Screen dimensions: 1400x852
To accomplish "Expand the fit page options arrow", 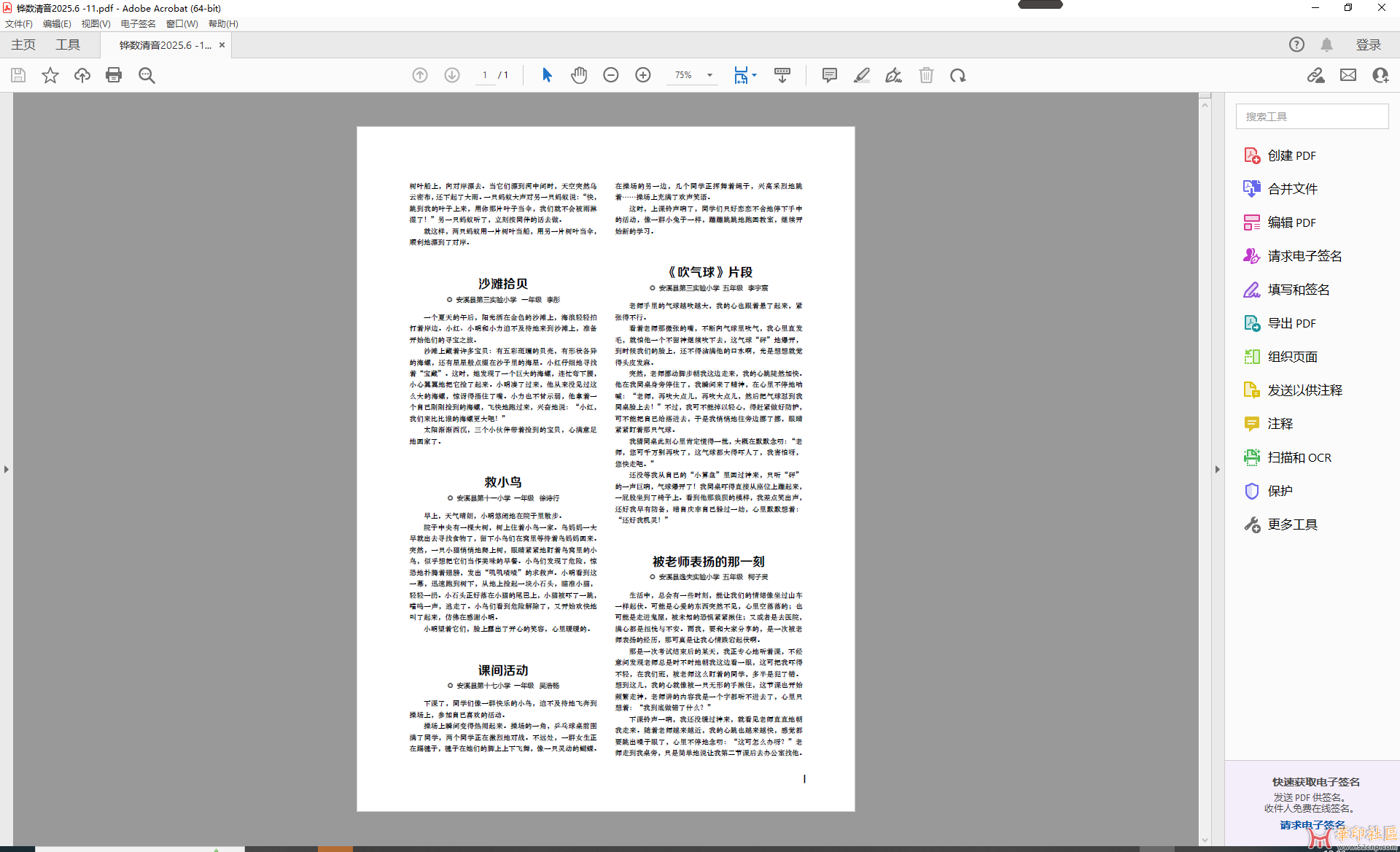I will pos(755,75).
